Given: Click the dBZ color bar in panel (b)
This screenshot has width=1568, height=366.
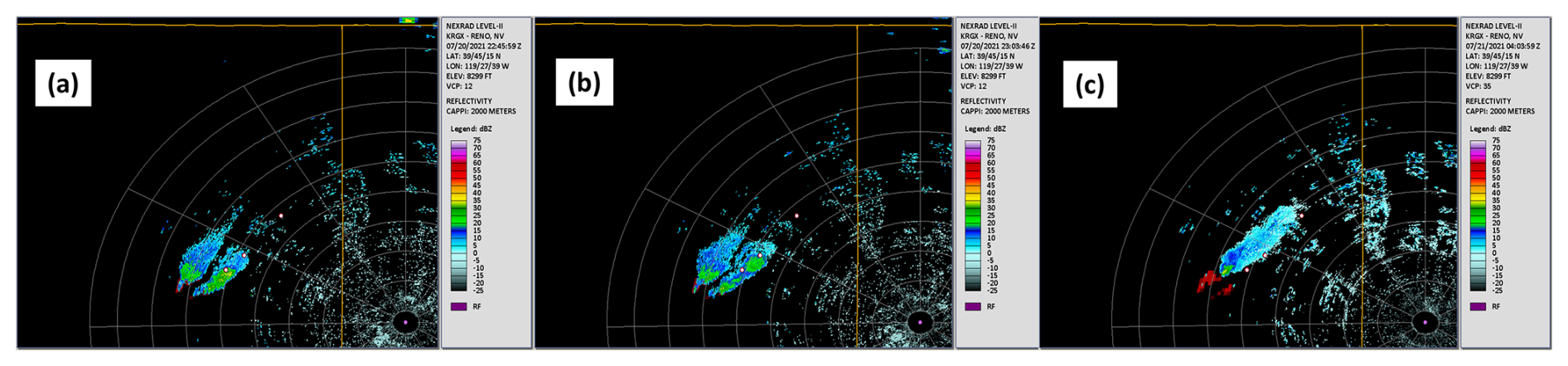Looking at the screenshot, I should tap(972, 215).
